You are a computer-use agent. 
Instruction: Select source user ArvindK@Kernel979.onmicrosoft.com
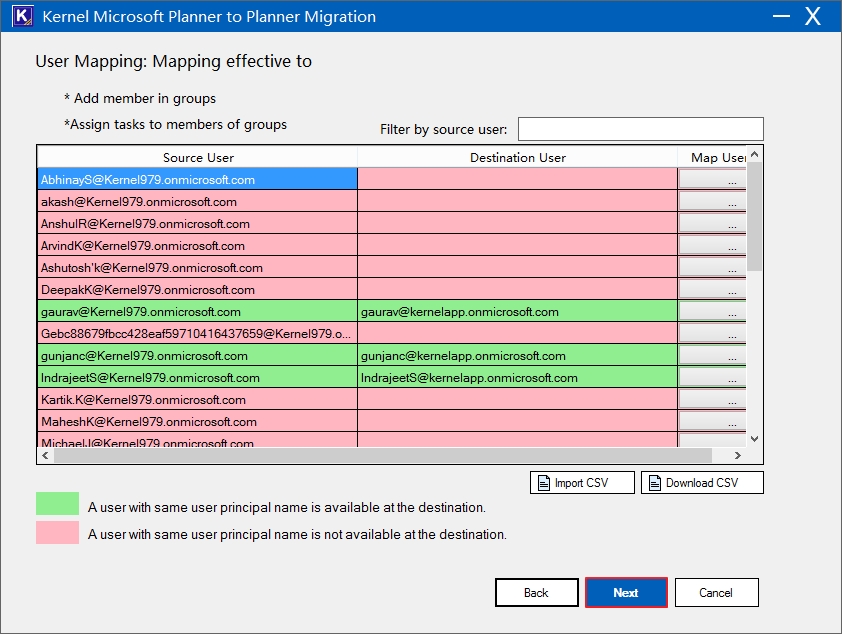tap(198, 245)
